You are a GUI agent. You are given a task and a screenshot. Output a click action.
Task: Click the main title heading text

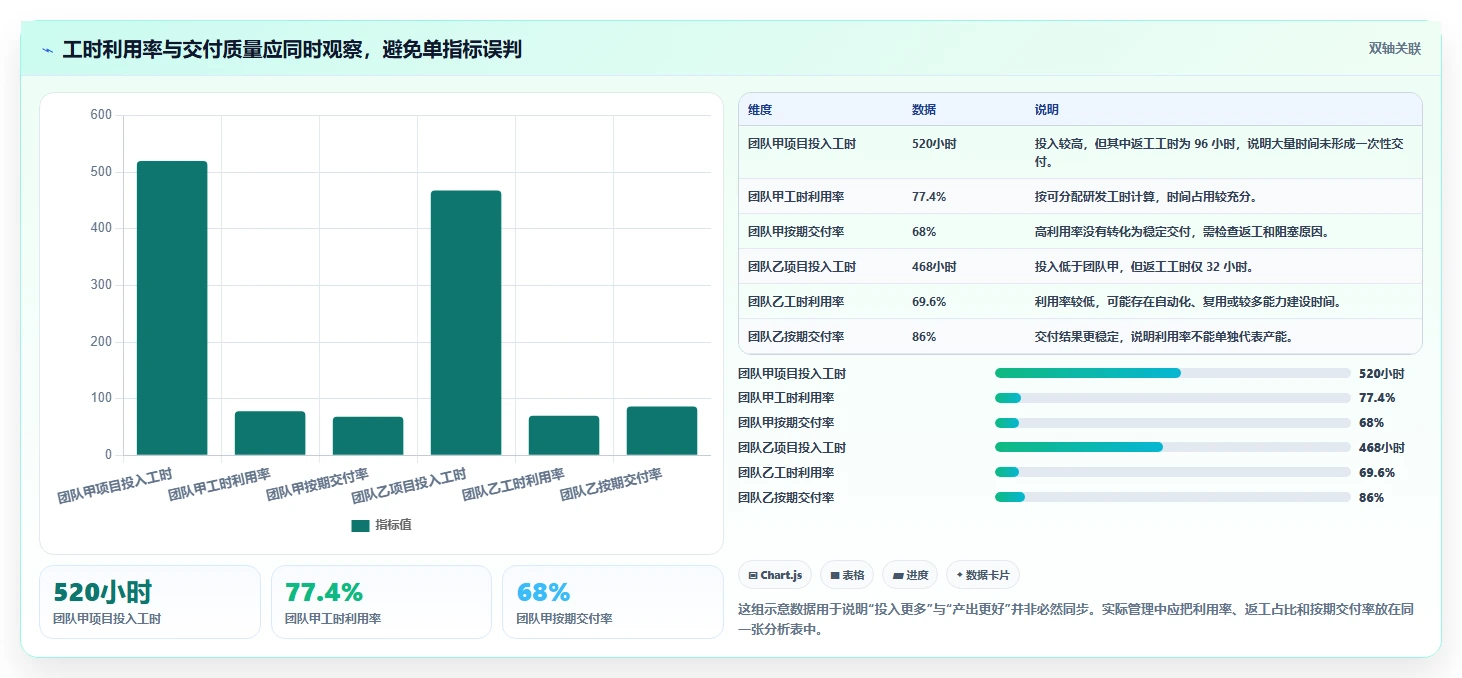[x=292, y=50]
